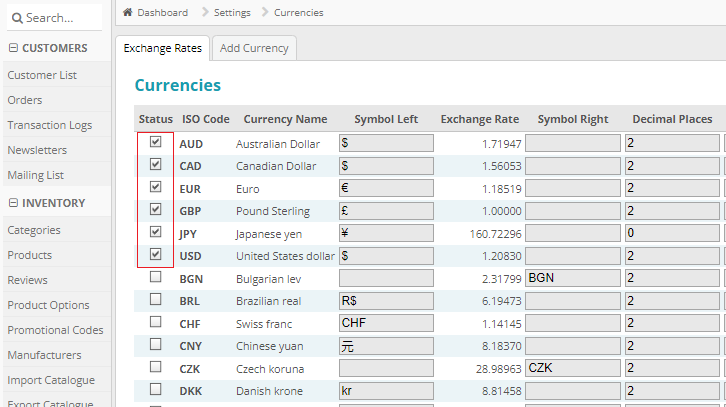Image resolution: width=726 pixels, height=407 pixels.
Task: Edit CAD Symbol Right field
Action: [x=573, y=166]
